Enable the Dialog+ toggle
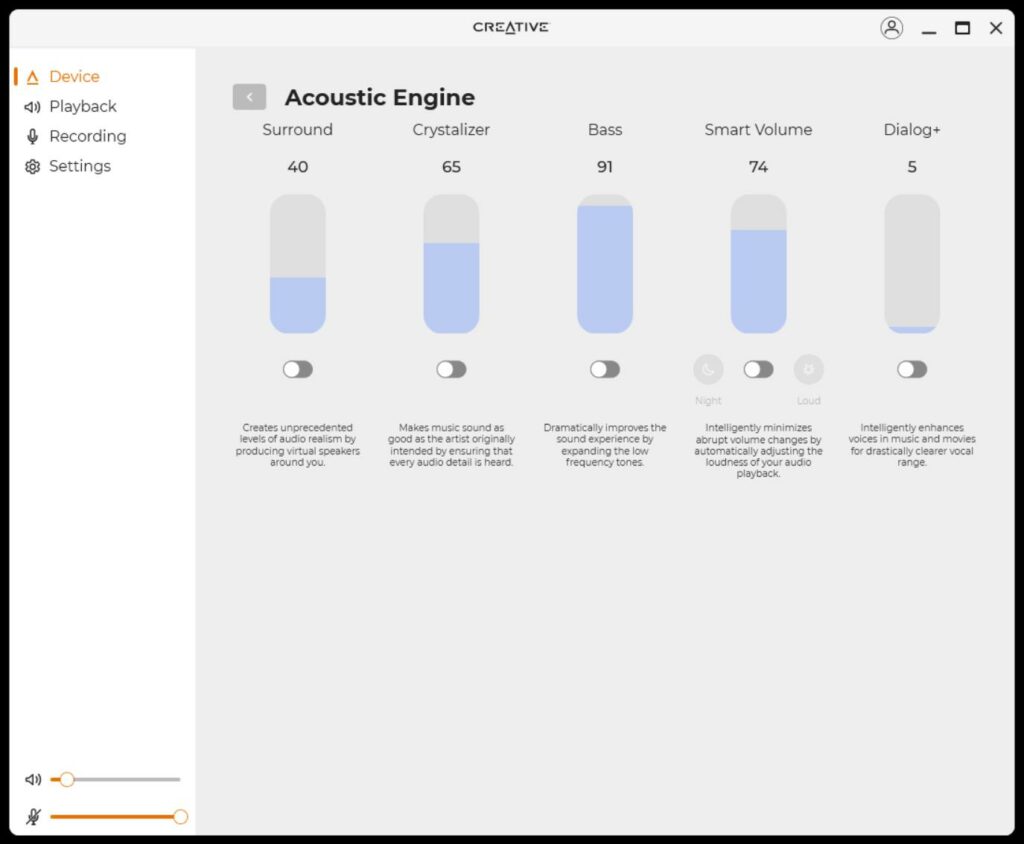This screenshot has height=844, width=1024. tap(912, 370)
